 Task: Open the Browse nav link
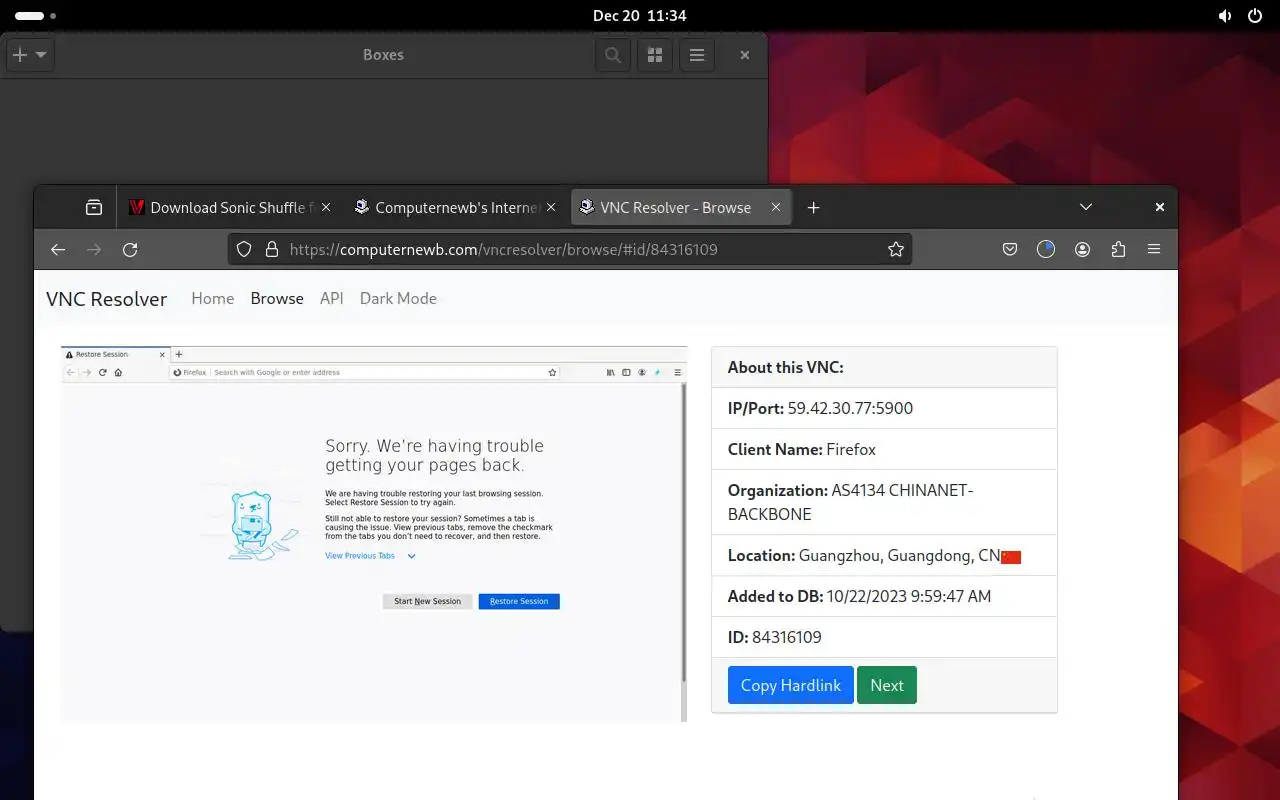pyautogui.click(x=277, y=299)
